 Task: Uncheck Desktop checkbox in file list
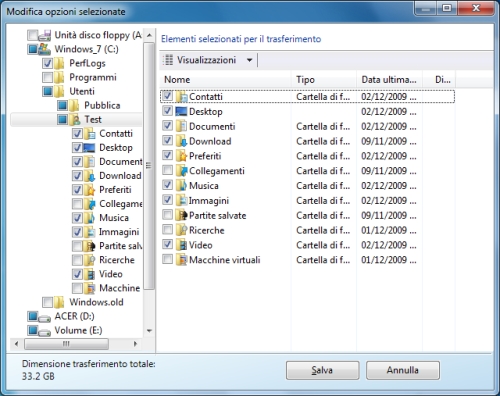pyautogui.click(x=167, y=111)
